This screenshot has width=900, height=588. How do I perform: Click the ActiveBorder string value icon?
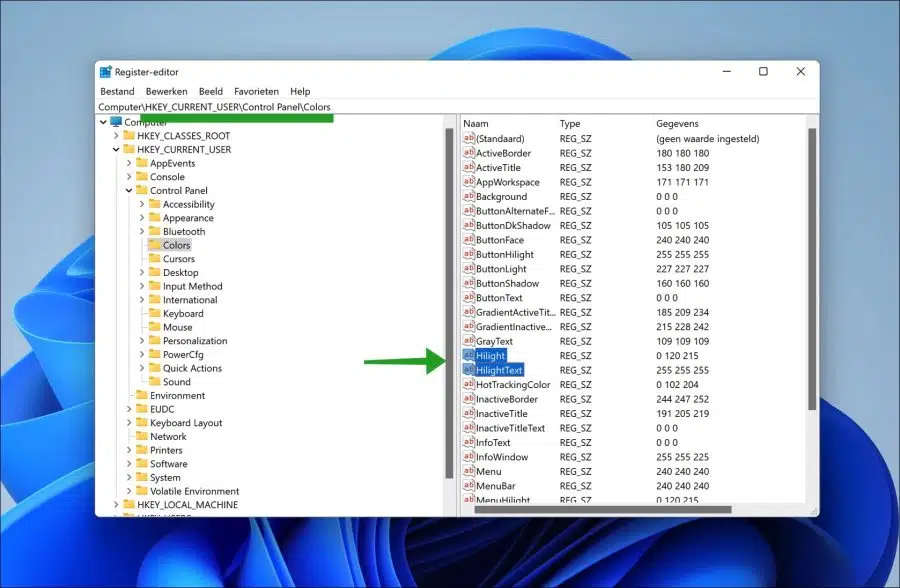pos(469,153)
